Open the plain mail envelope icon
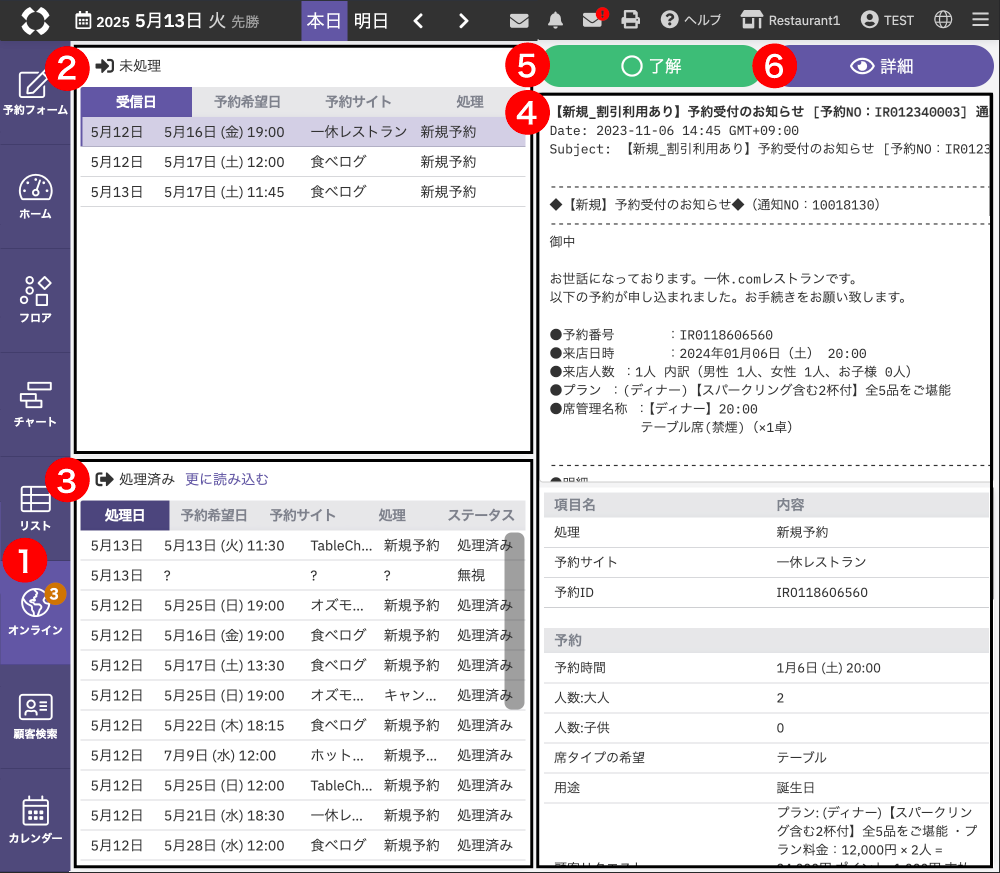Viewport: 1000px width, 873px height. [519, 21]
